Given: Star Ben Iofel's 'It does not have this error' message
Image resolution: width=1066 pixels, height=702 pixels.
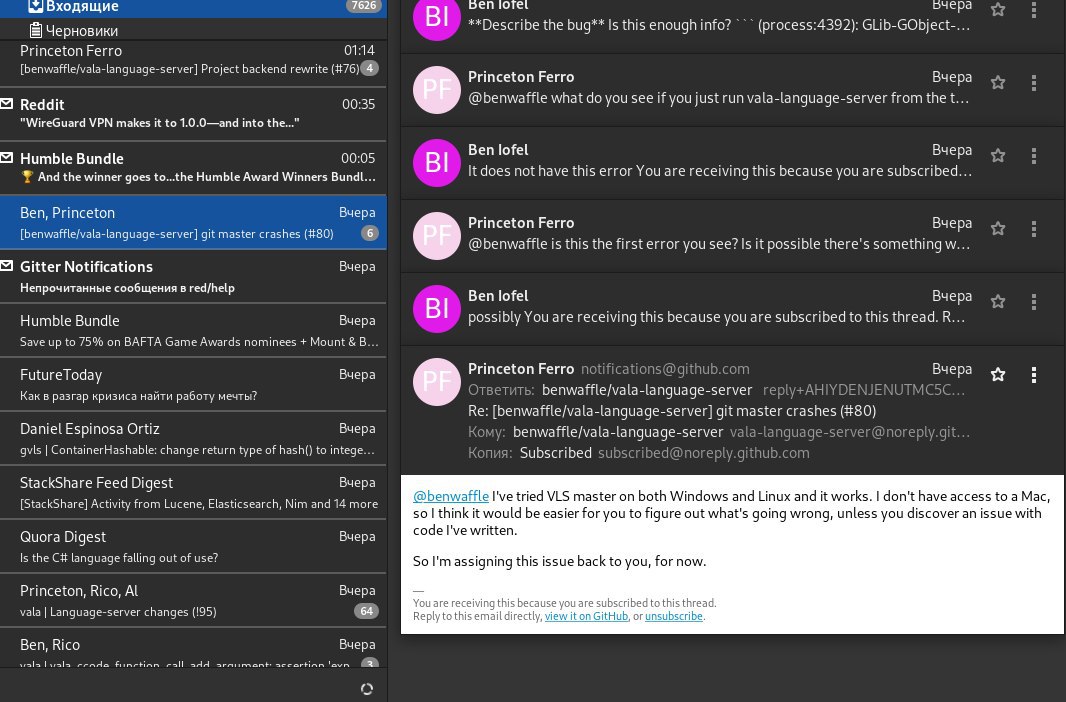Looking at the screenshot, I should click(x=997, y=156).
